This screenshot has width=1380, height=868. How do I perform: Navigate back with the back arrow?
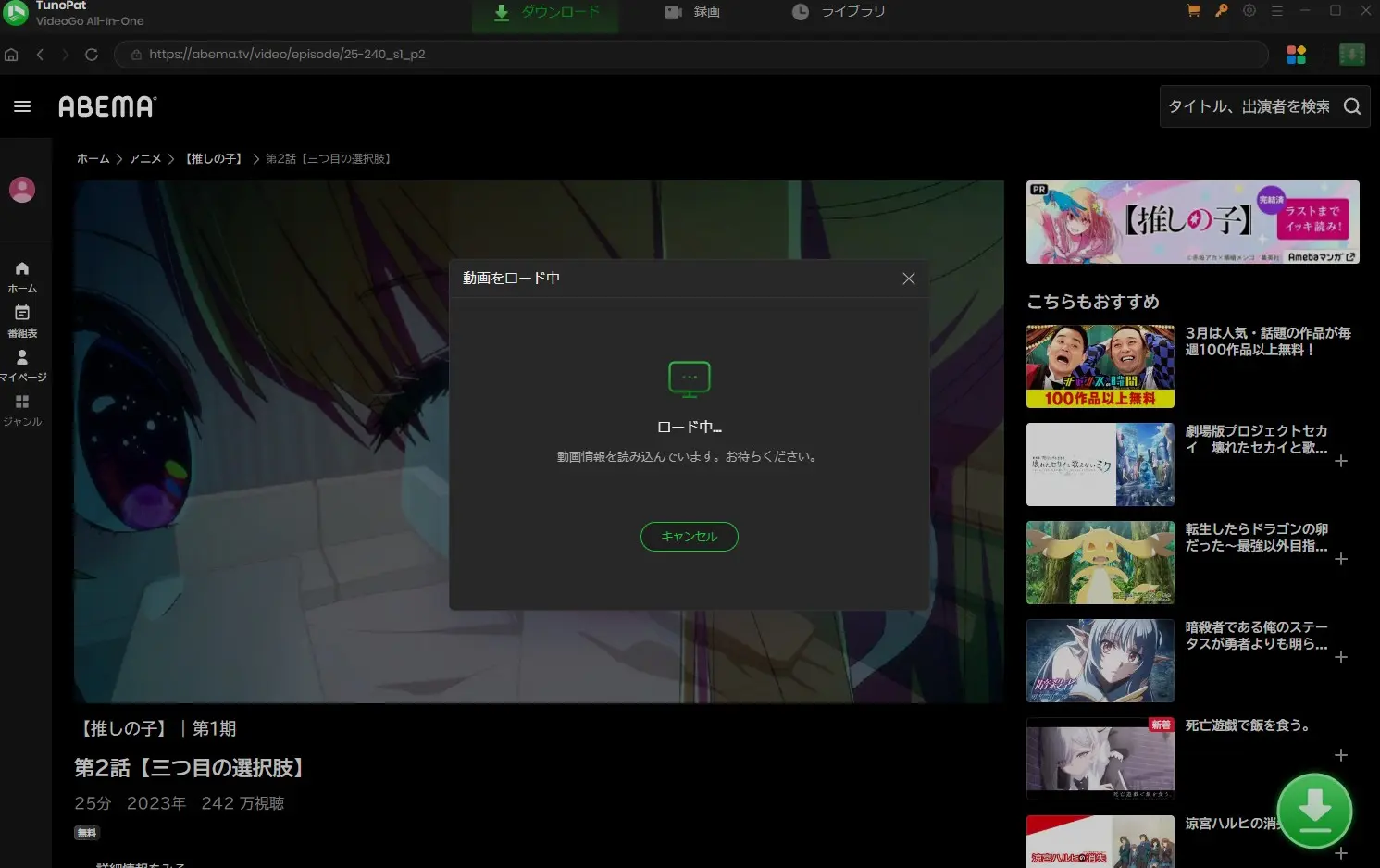point(40,55)
